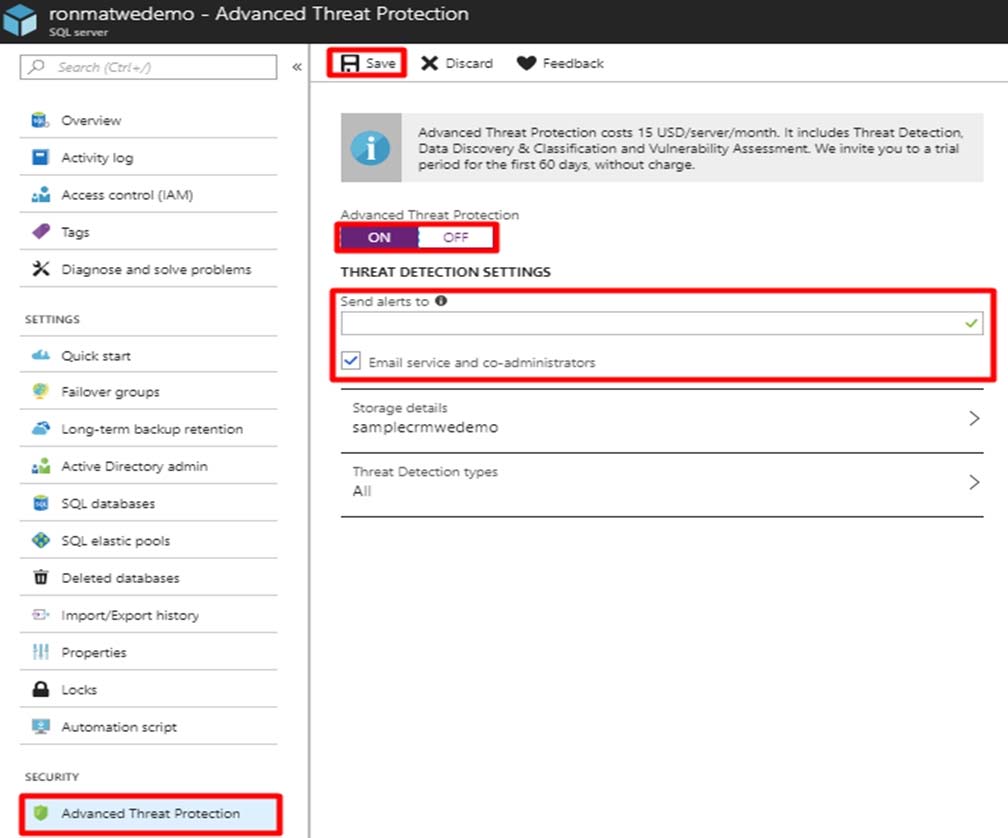The image size is (1008, 838).
Task: Open Access control (IAM) menu item
Action: pyautogui.click(x=148, y=195)
